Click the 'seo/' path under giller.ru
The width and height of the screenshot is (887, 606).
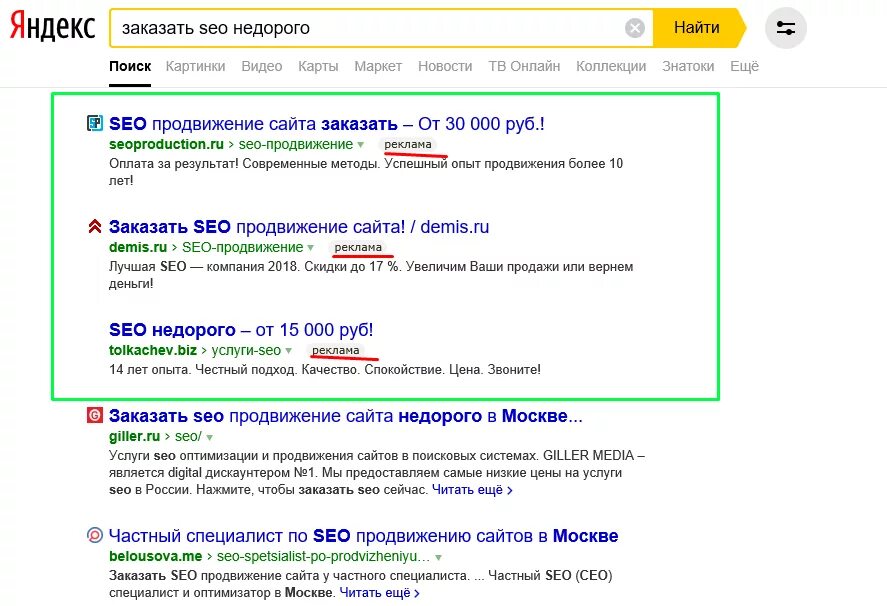(x=188, y=436)
